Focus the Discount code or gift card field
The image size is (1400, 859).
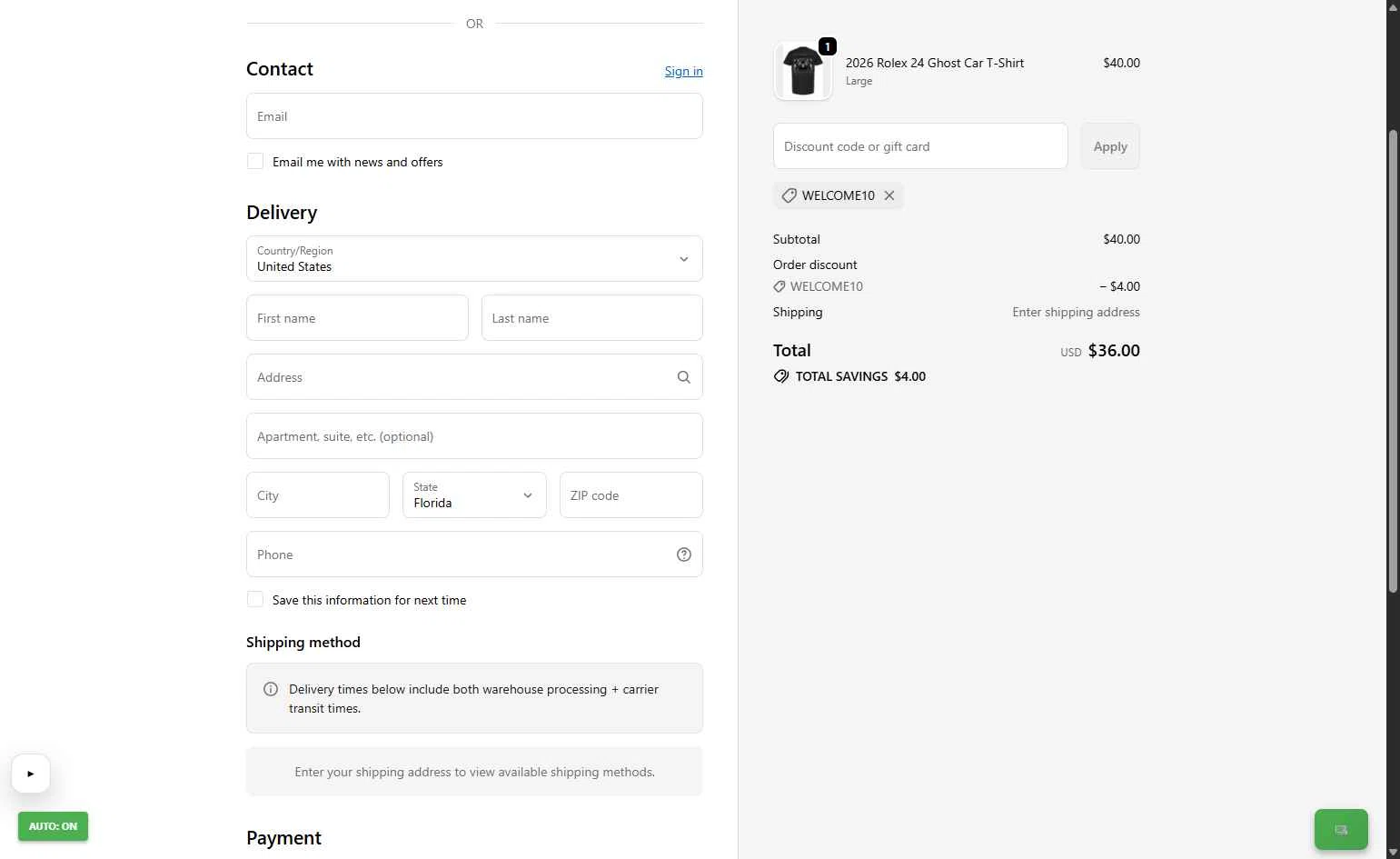pos(920,146)
